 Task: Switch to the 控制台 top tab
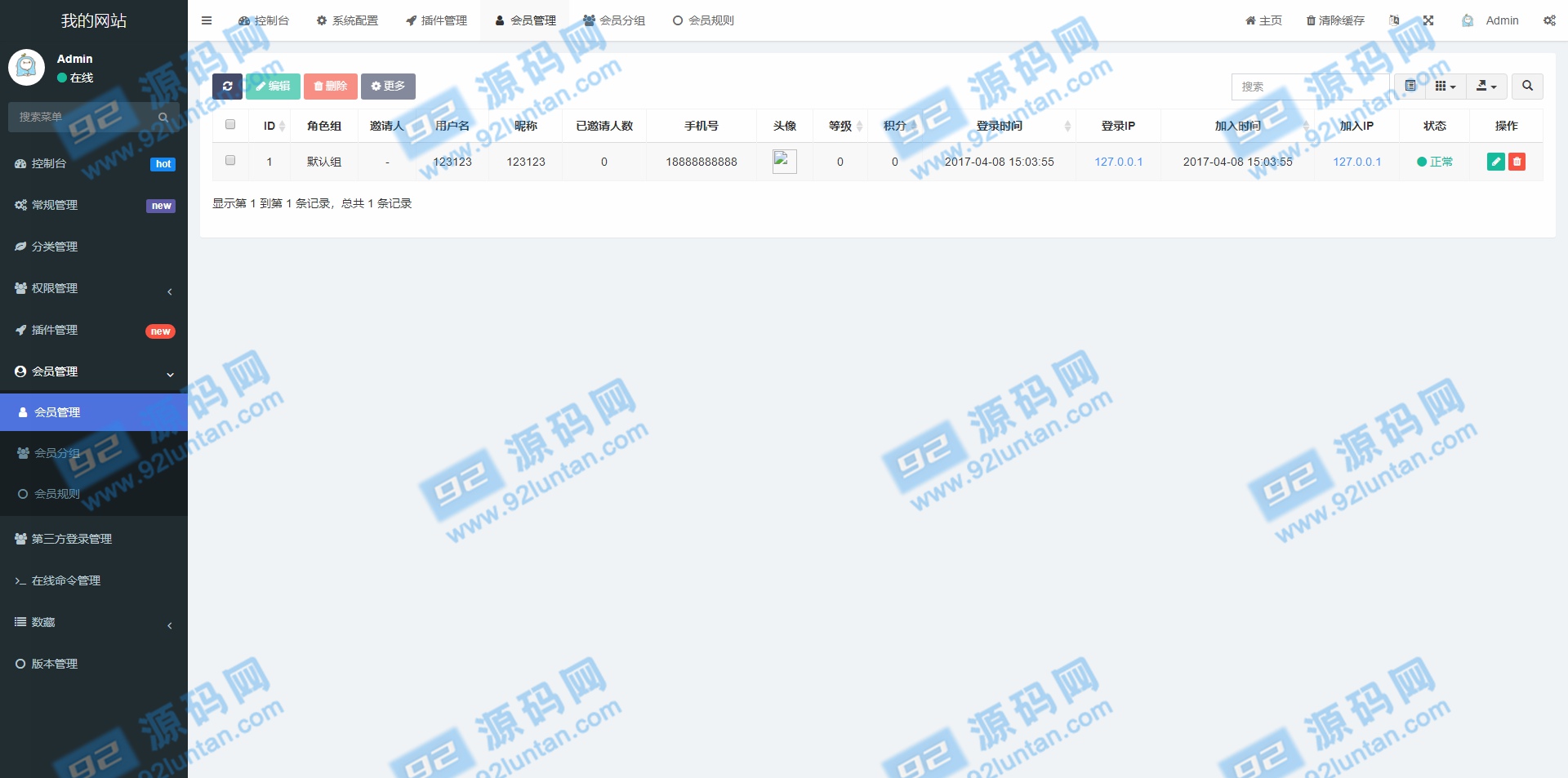[263, 20]
